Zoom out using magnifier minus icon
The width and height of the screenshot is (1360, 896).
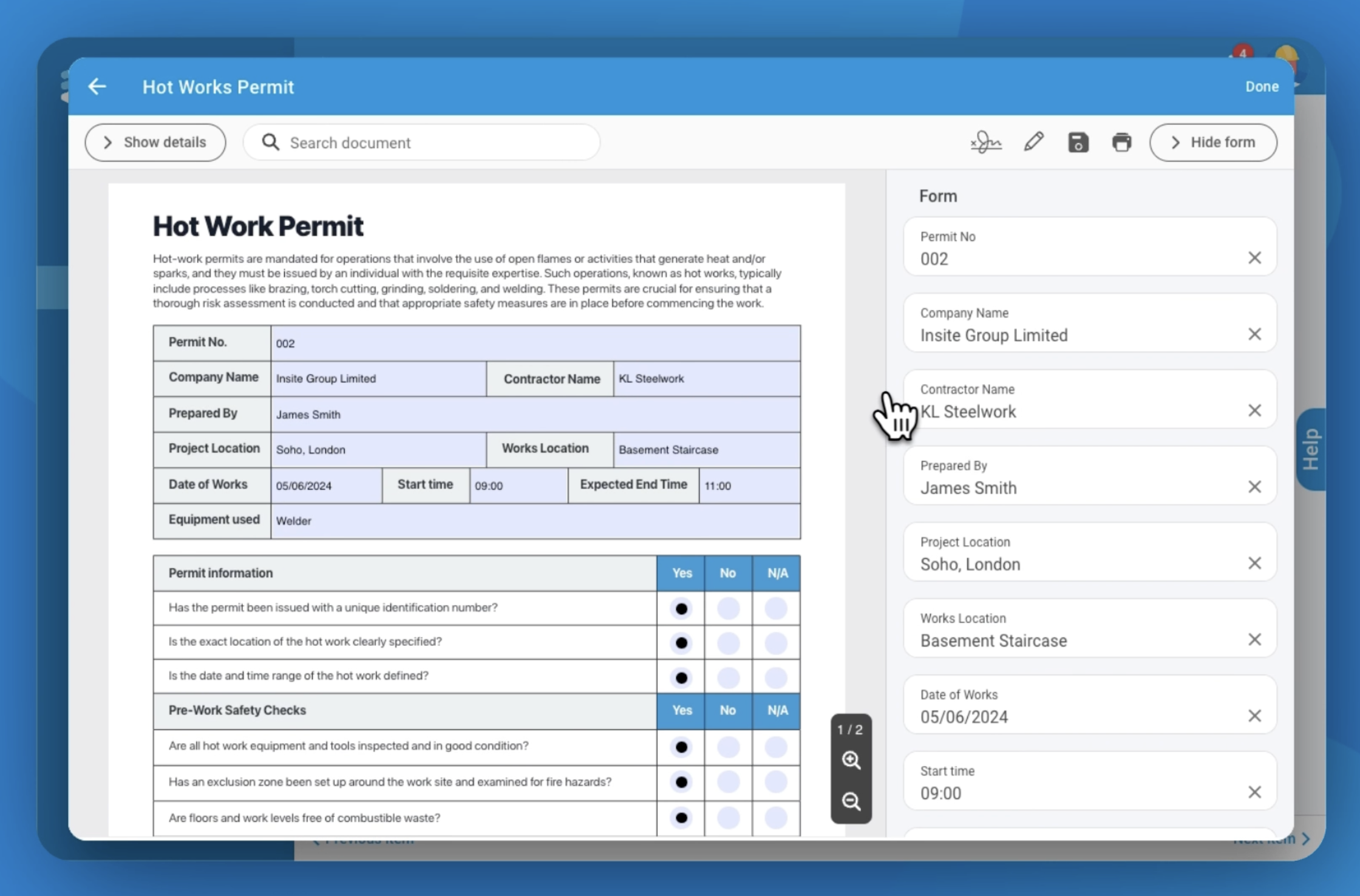(x=851, y=801)
